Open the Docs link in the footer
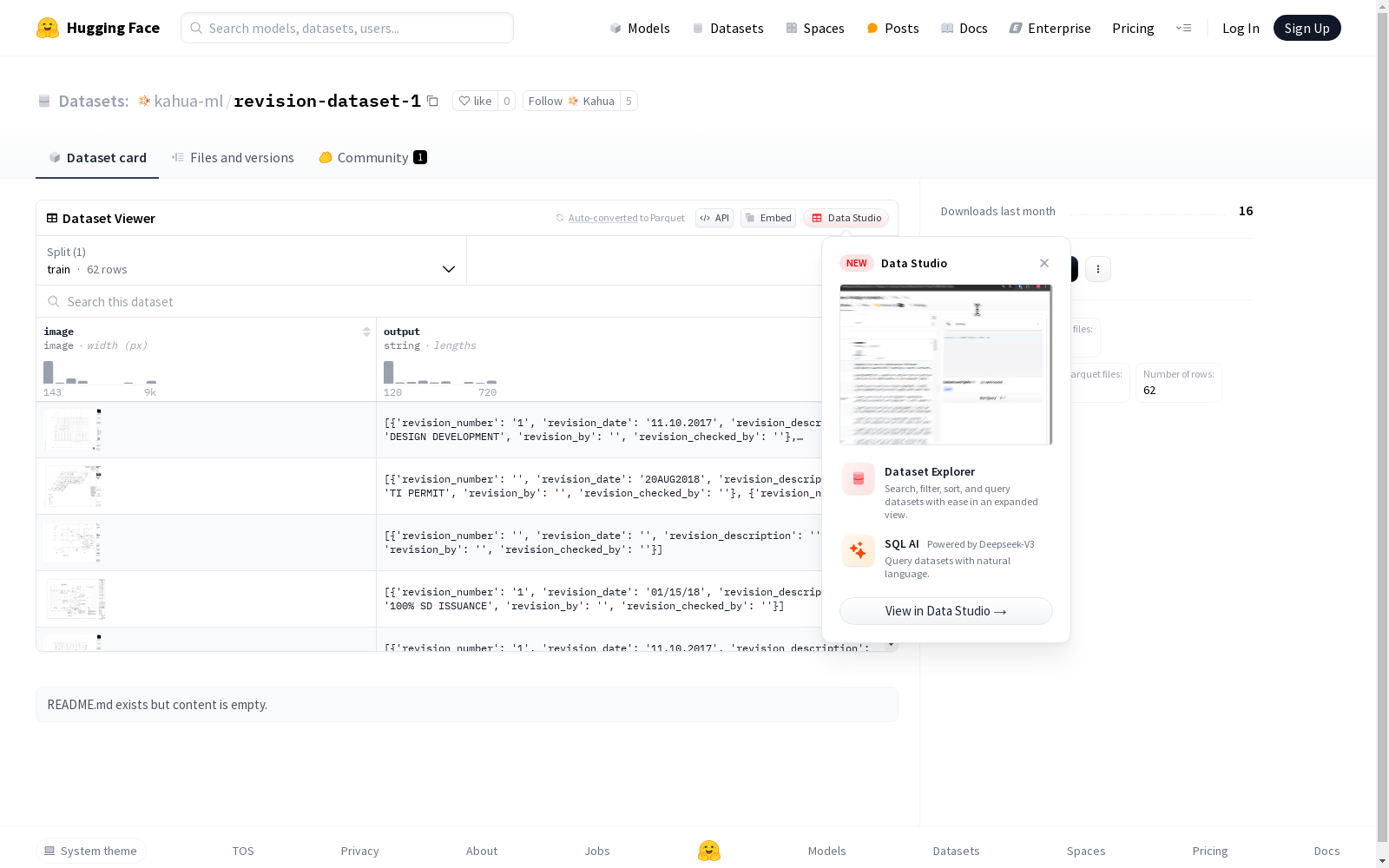 pyautogui.click(x=1326, y=851)
